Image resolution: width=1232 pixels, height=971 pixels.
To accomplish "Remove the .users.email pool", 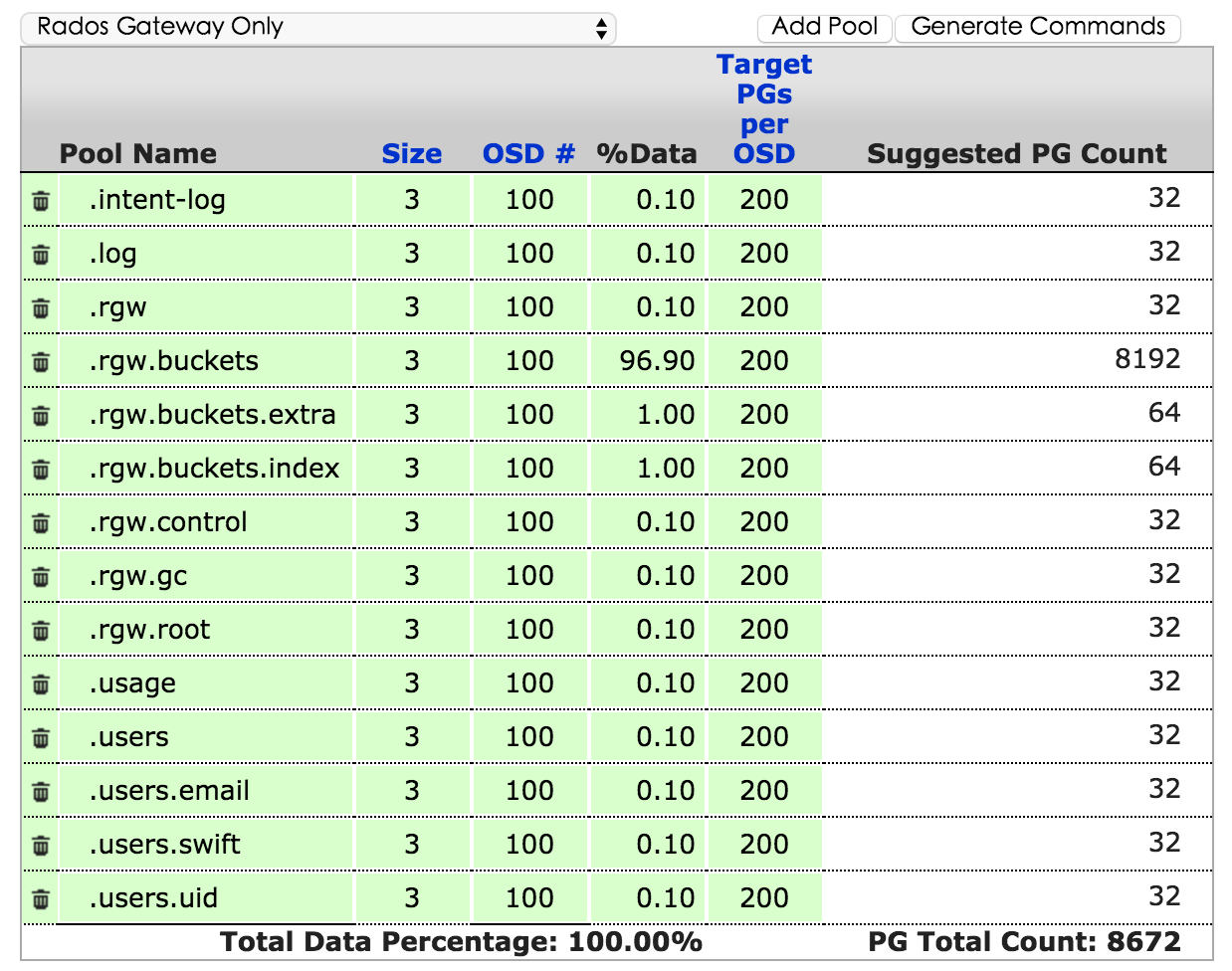I will pos(41,792).
